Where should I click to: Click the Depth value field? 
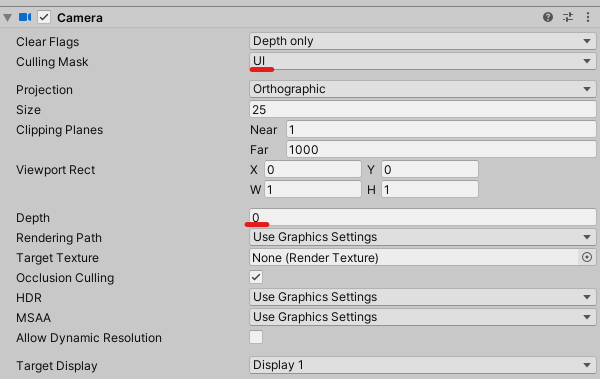tap(422, 217)
